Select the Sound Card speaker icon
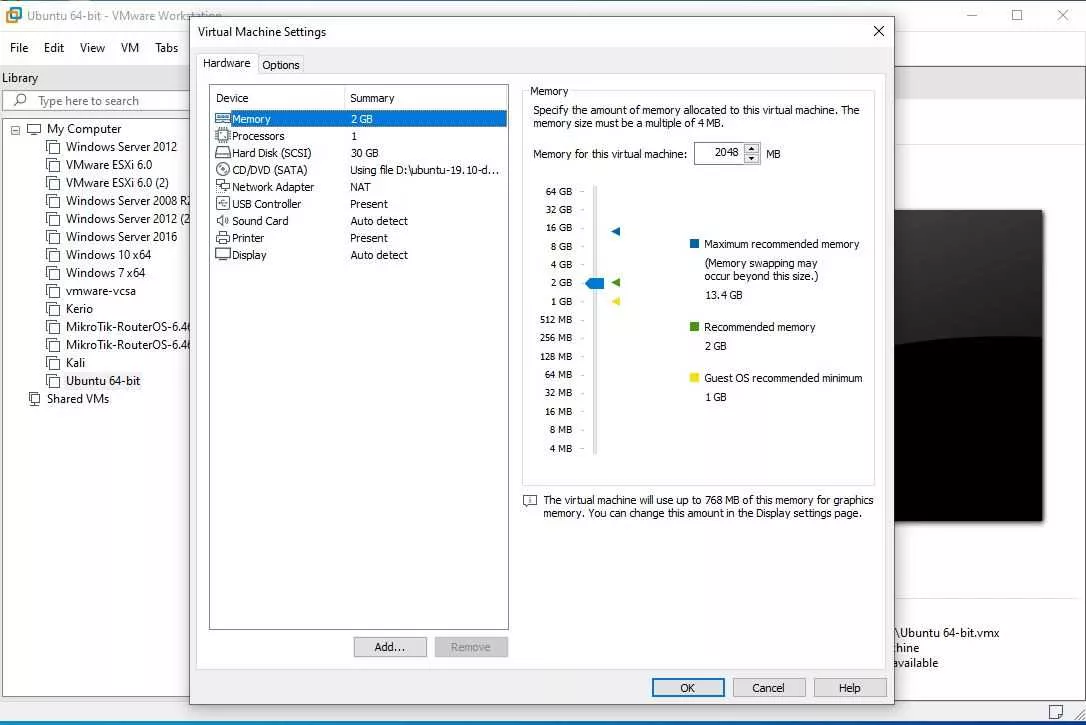The width and height of the screenshot is (1086, 725). (x=222, y=220)
